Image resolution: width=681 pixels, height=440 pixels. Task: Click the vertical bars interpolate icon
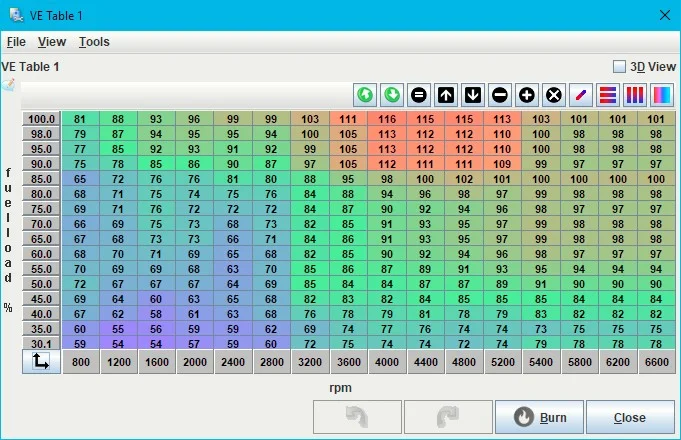(x=635, y=95)
